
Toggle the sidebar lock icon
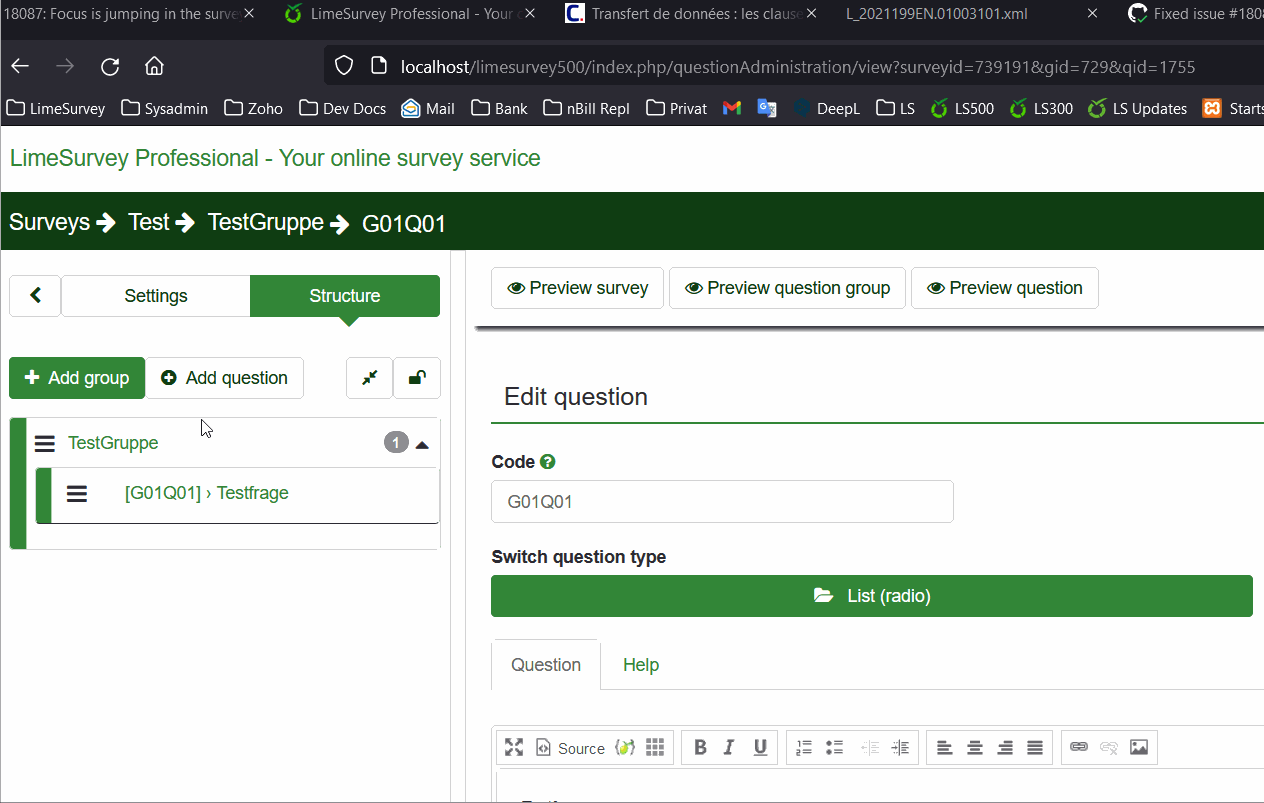coord(417,378)
